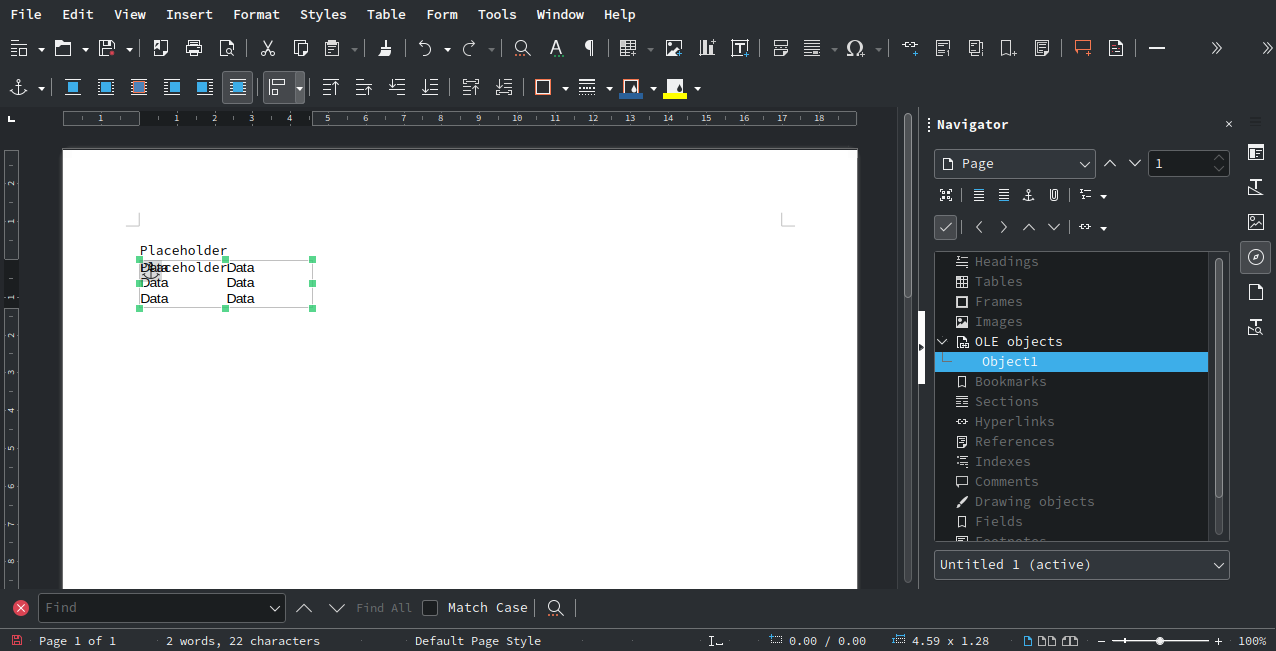
Task: Open the Save dropdown arrow
Action: 129,48
